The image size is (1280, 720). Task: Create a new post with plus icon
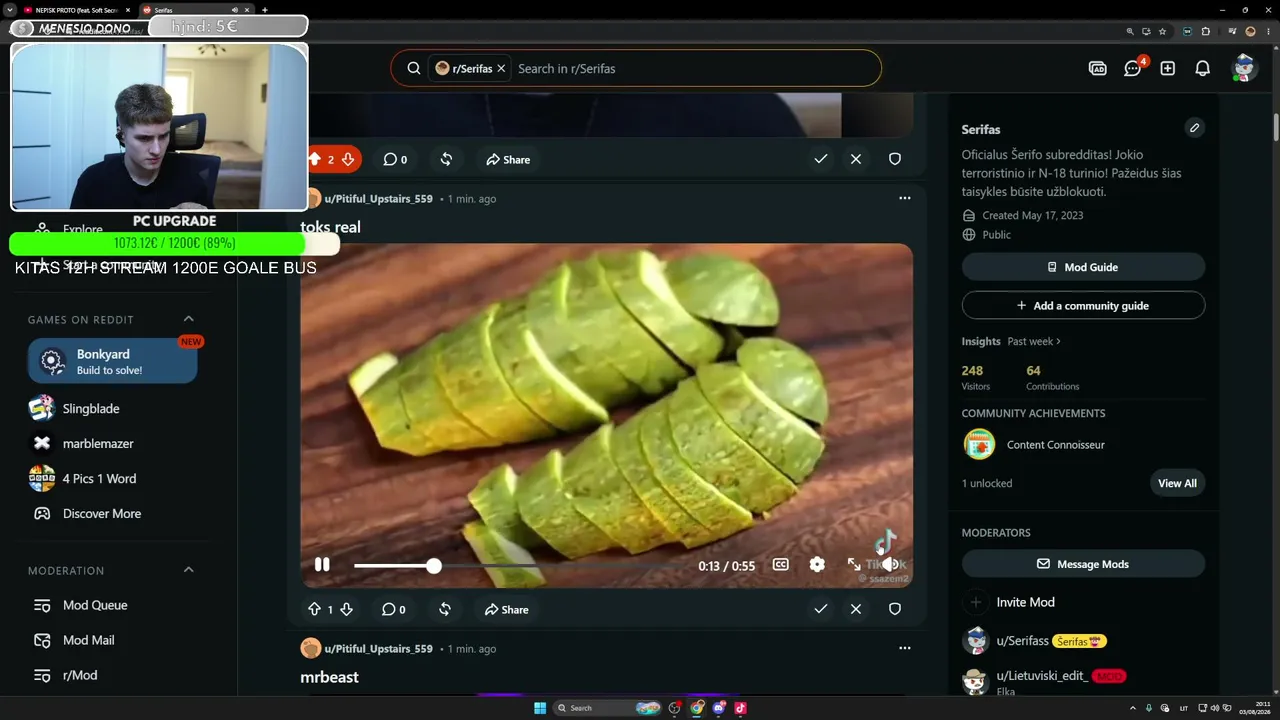tap(1167, 68)
